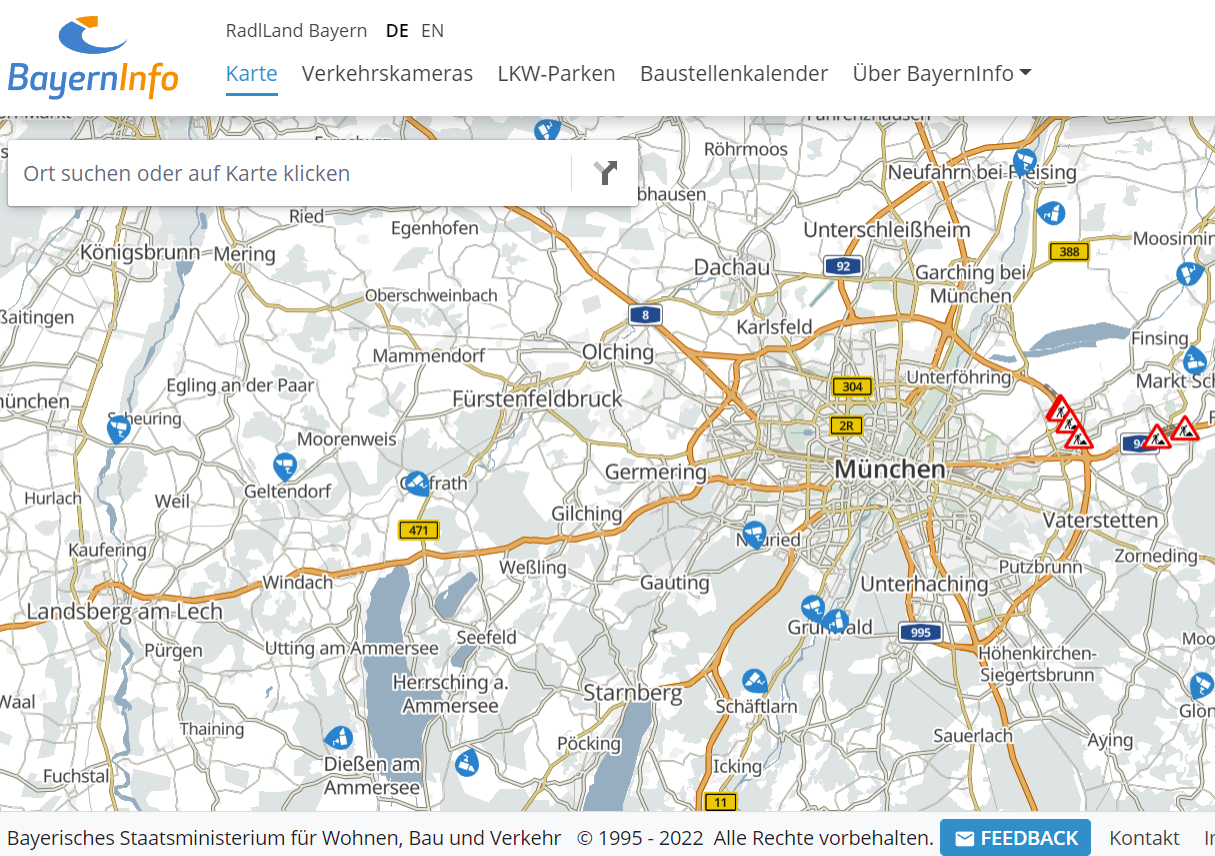The width and height of the screenshot is (1215, 856).
Task: Go to the LKW-Parken page
Action: 556,74
